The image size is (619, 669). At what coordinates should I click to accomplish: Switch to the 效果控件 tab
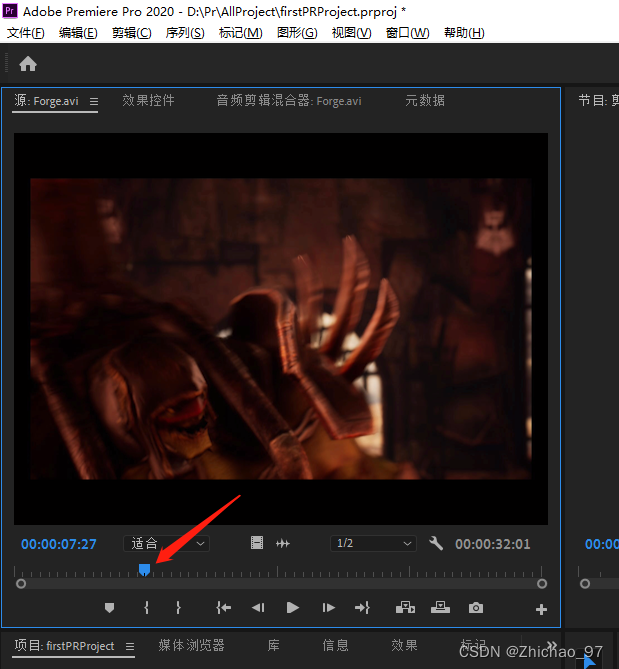click(148, 101)
